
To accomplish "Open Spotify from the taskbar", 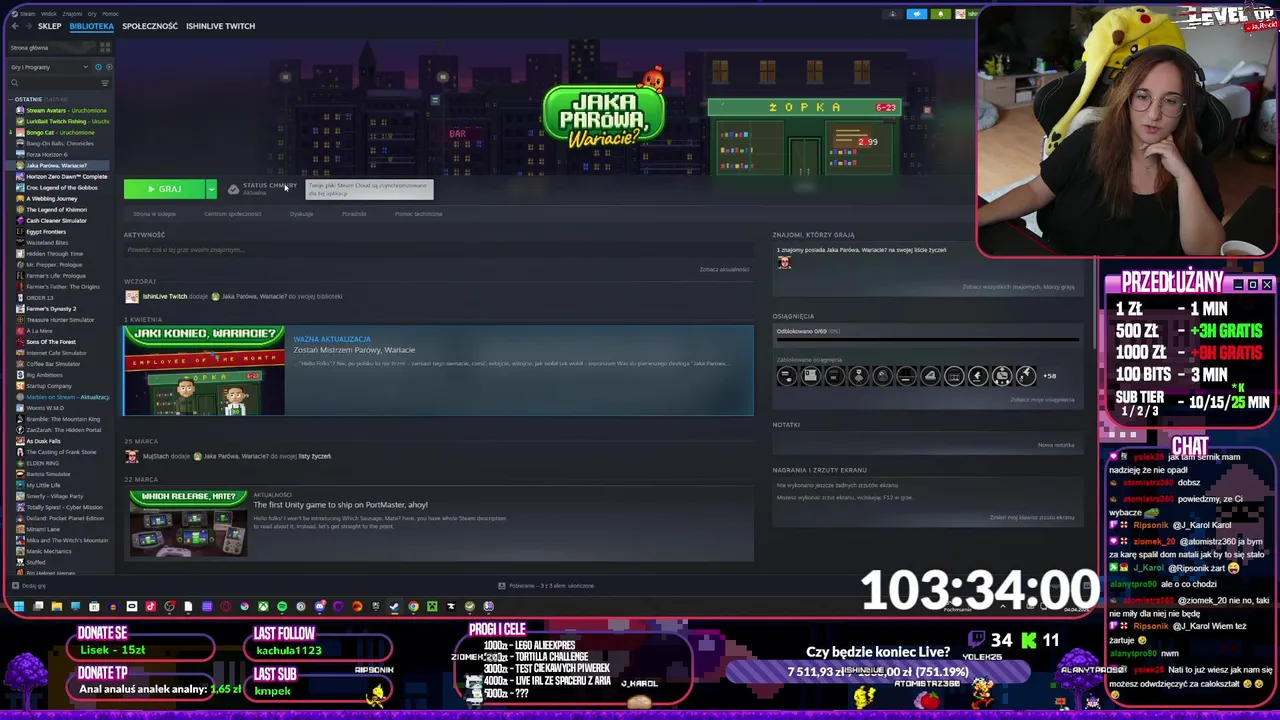I will (x=282, y=606).
